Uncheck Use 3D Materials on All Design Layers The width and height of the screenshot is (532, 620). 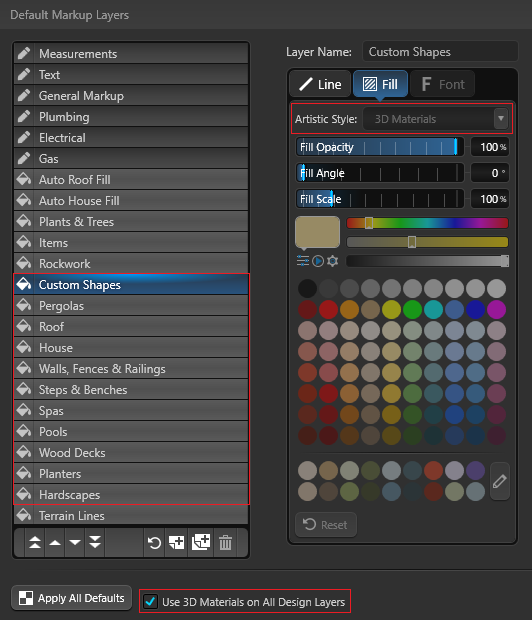[150, 601]
